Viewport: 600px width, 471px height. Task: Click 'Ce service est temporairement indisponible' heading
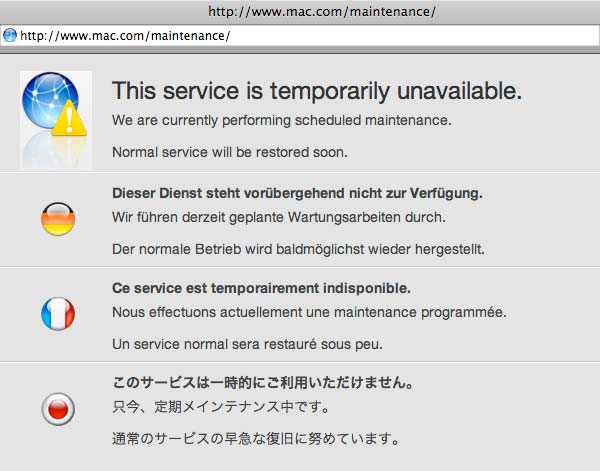262,288
